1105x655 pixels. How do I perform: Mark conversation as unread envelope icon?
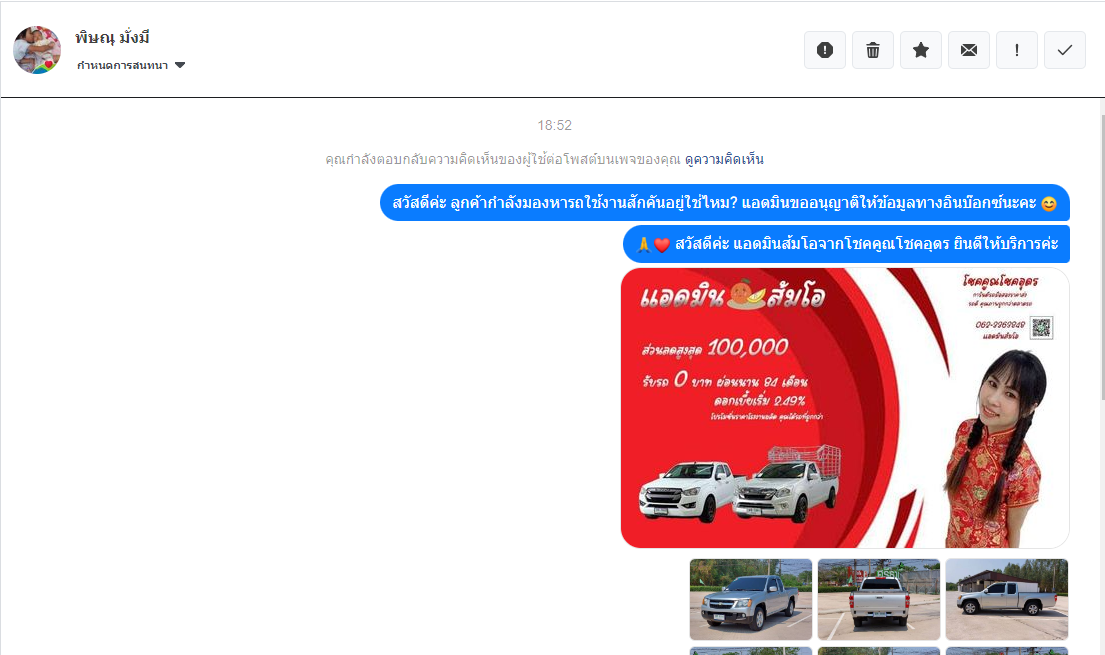968,50
